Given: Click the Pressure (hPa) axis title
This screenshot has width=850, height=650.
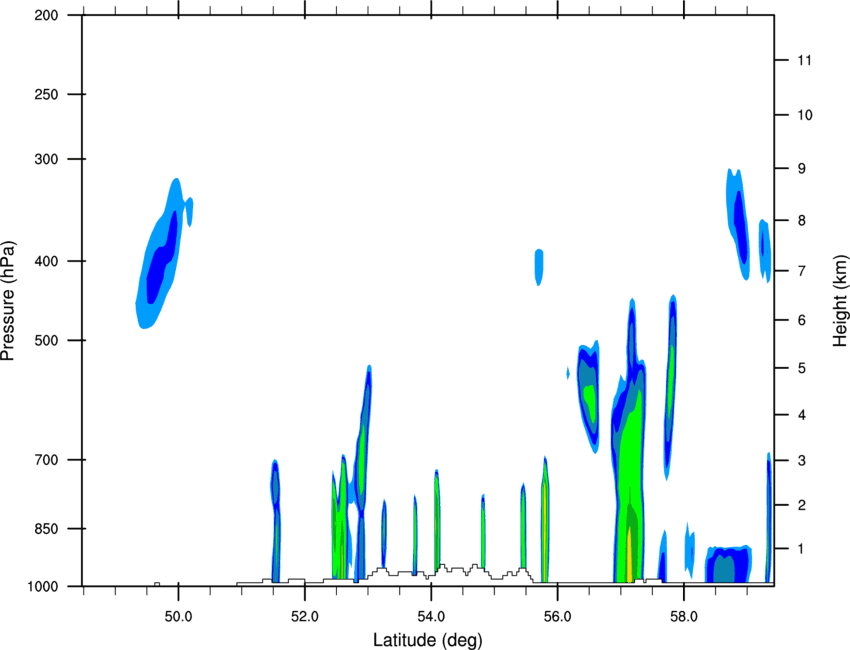Looking at the screenshot, I should coord(8,300).
